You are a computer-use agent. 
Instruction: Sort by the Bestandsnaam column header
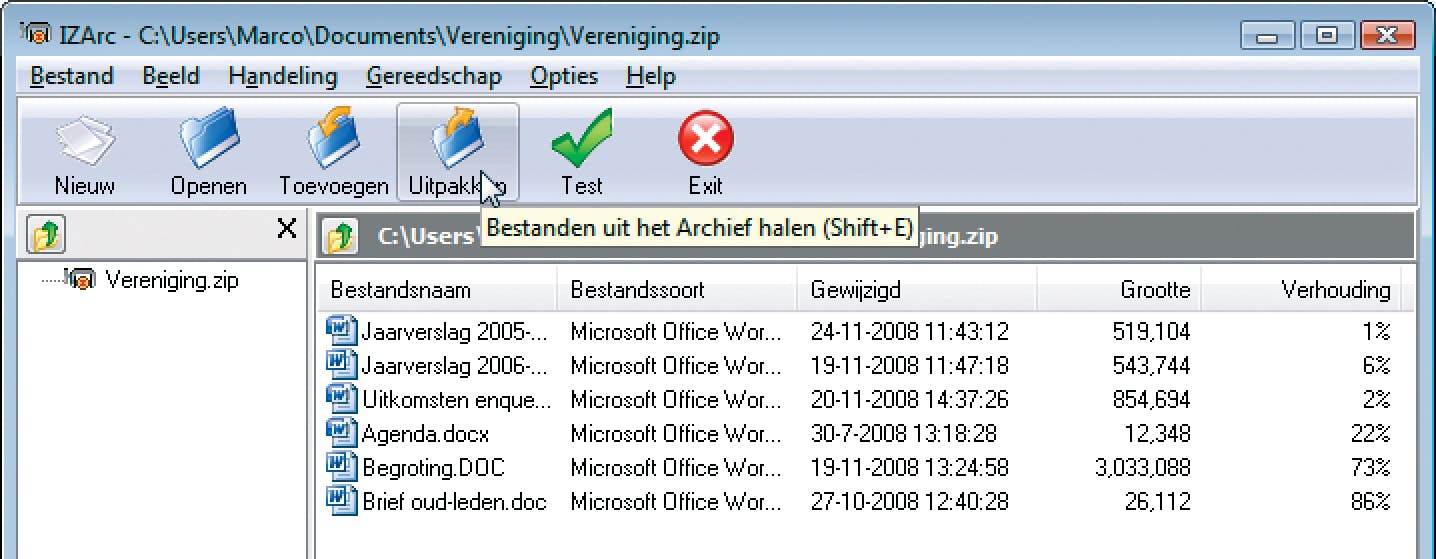[x=400, y=290]
